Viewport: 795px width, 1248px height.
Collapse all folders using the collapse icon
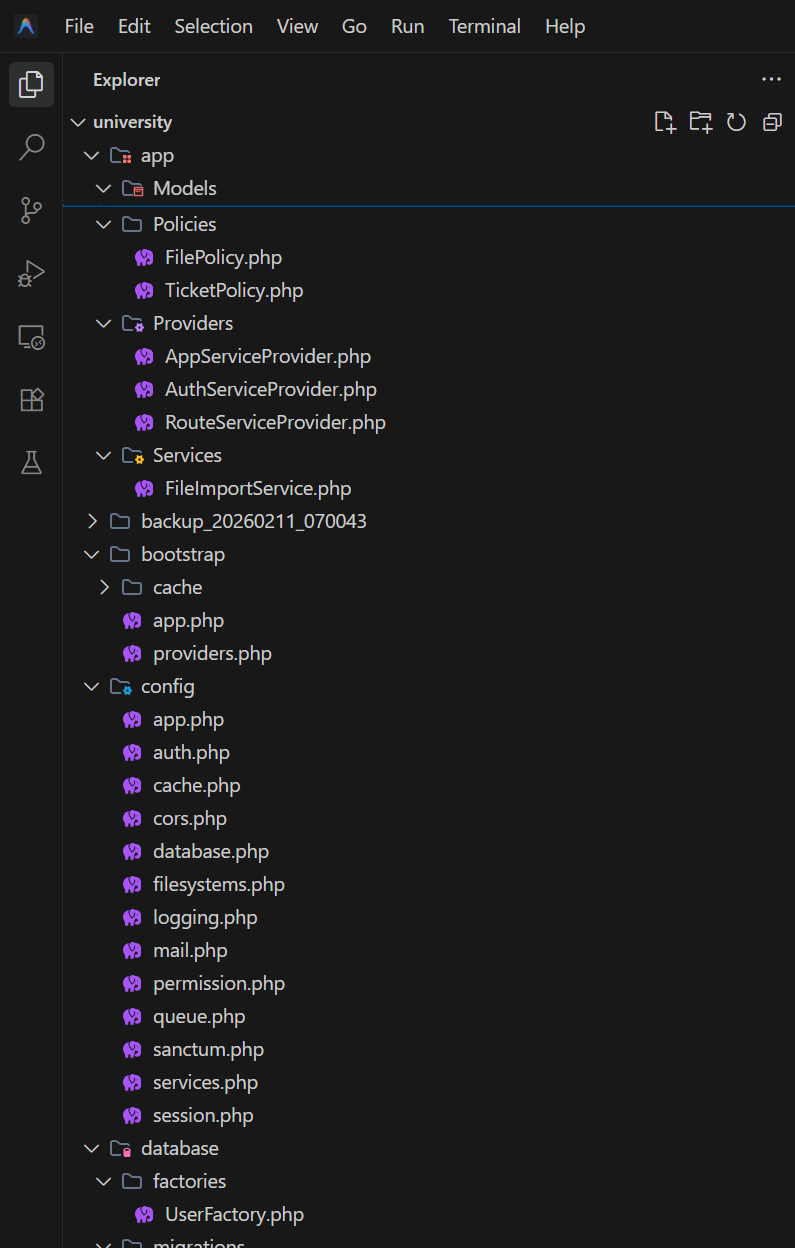point(771,121)
